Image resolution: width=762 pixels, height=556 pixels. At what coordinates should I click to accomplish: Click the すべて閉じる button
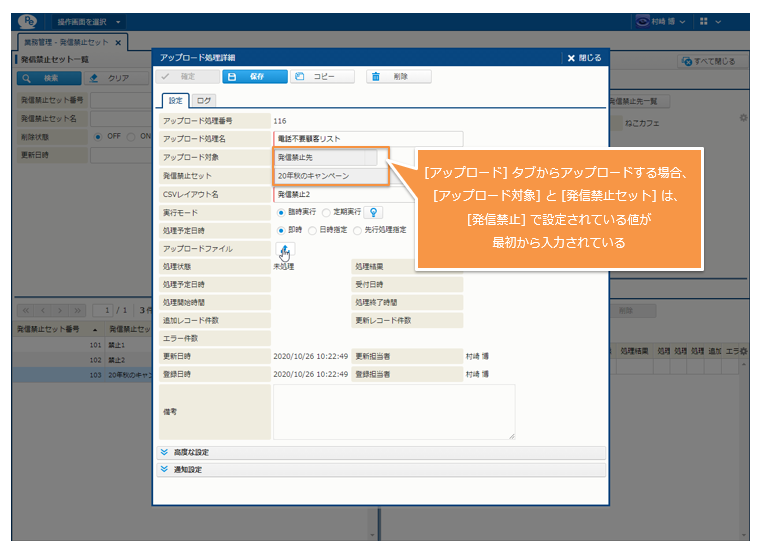tap(708, 62)
